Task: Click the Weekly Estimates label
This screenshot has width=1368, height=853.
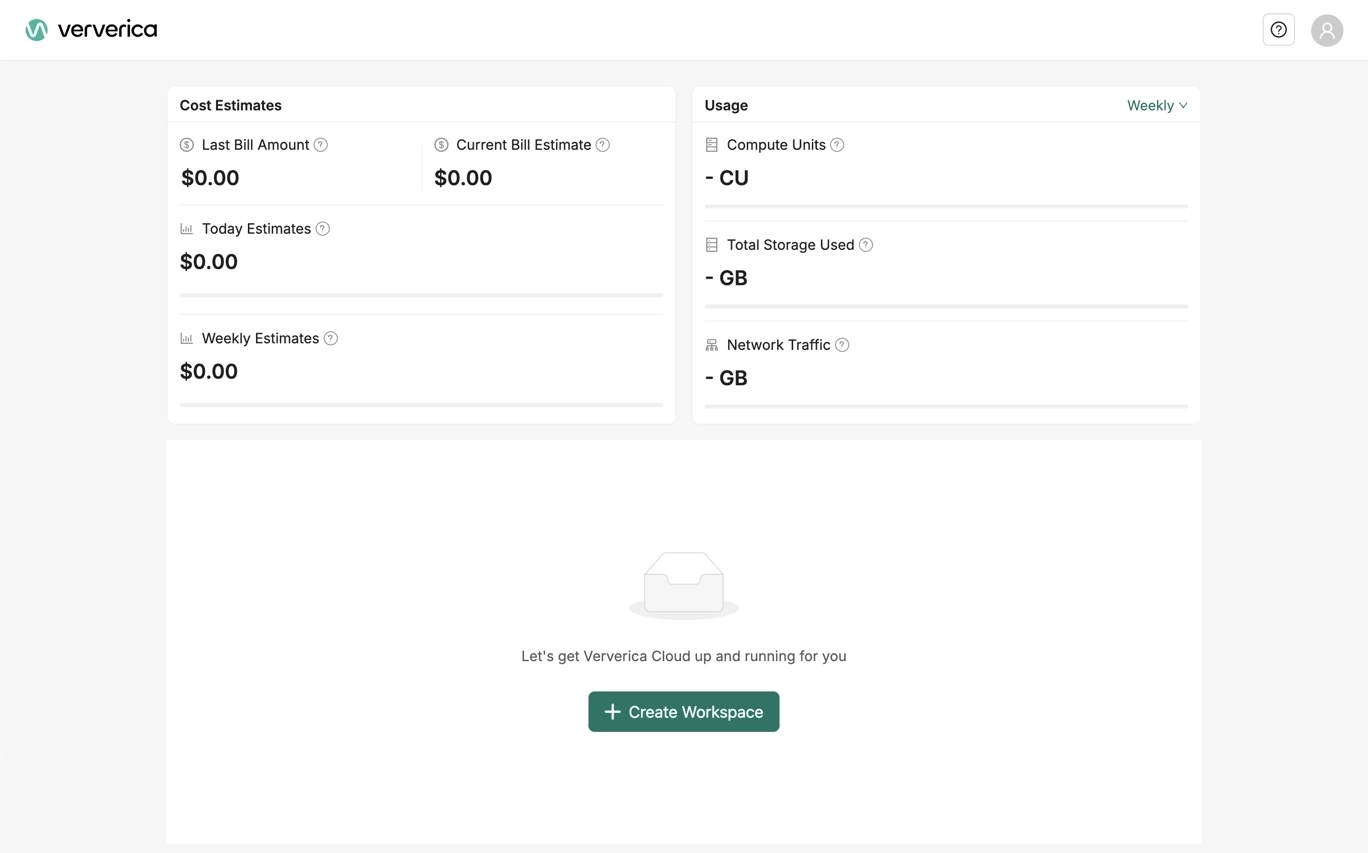Action: (x=260, y=339)
